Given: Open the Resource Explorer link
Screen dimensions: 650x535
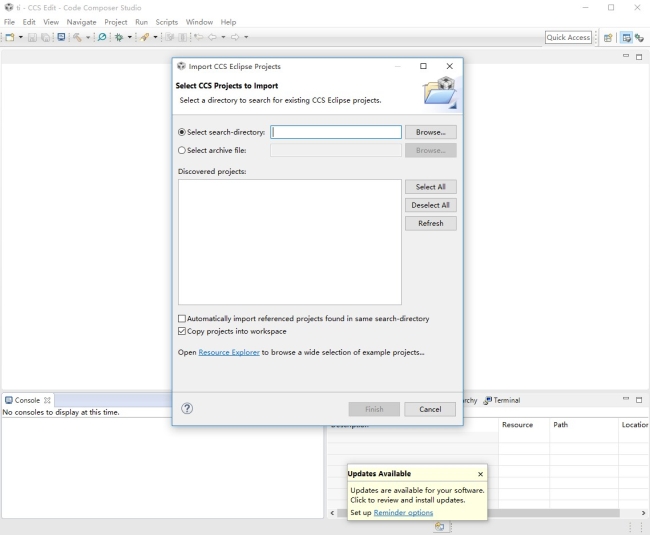Looking at the screenshot, I should point(229,352).
